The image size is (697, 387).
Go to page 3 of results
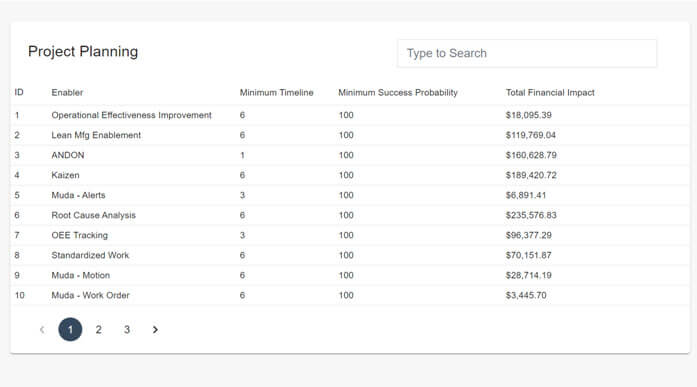(127, 330)
